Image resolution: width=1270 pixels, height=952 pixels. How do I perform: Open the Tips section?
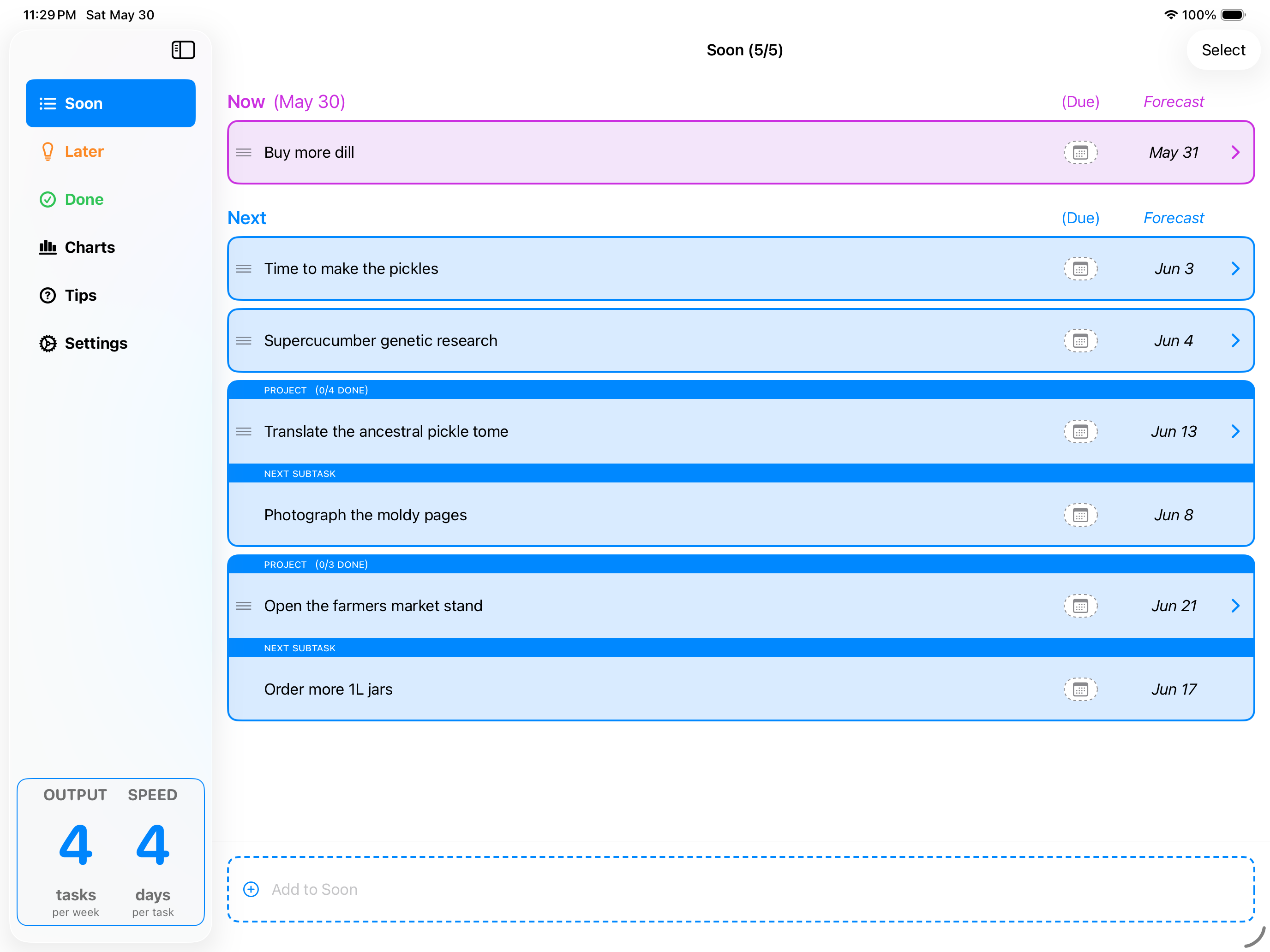tap(111, 295)
